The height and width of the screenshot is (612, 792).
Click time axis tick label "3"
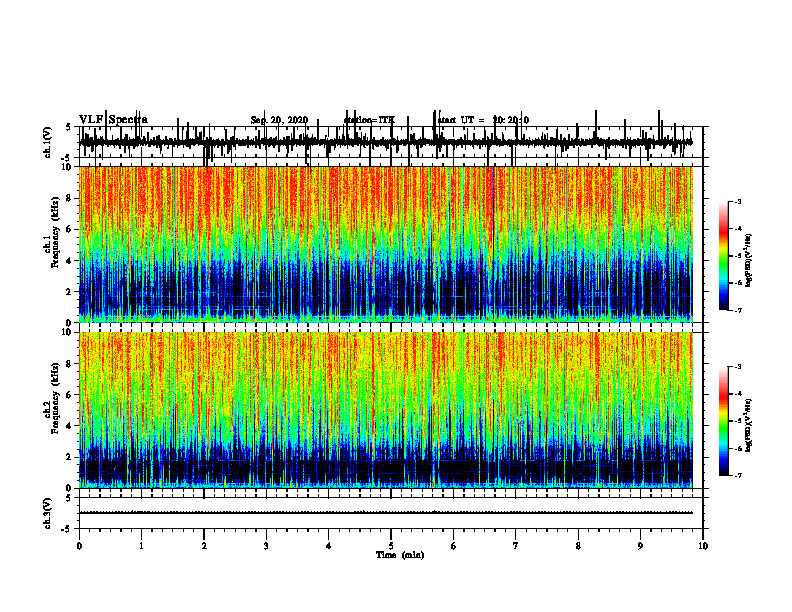(x=266, y=546)
